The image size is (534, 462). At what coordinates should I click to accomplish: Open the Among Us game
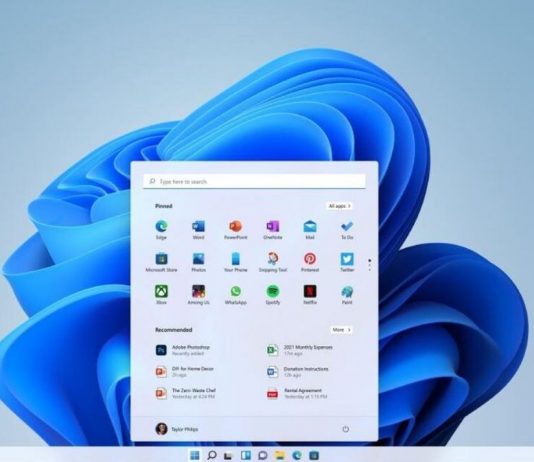pyautogui.click(x=199, y=295)
